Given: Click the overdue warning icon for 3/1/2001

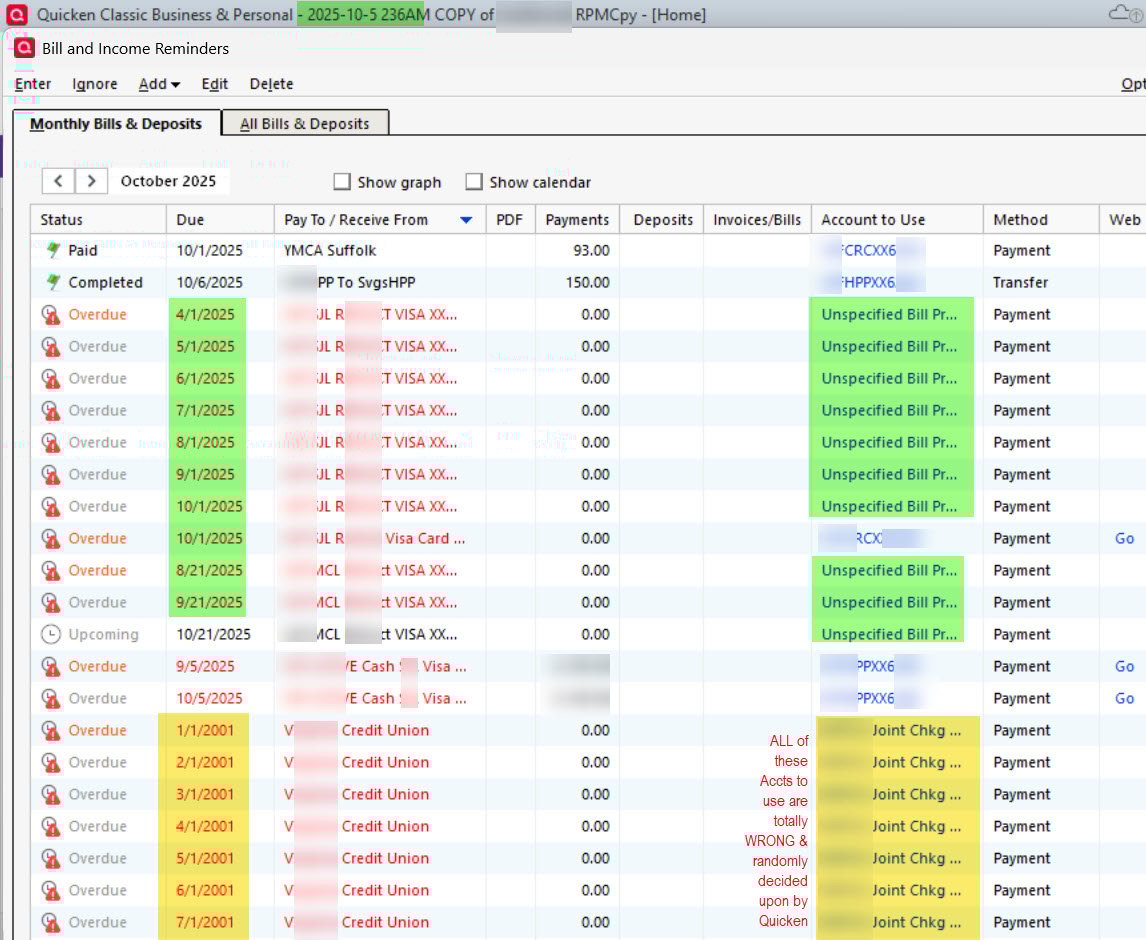Looking at the screenshot, I should pyautogui.click(x=50, y=795).
